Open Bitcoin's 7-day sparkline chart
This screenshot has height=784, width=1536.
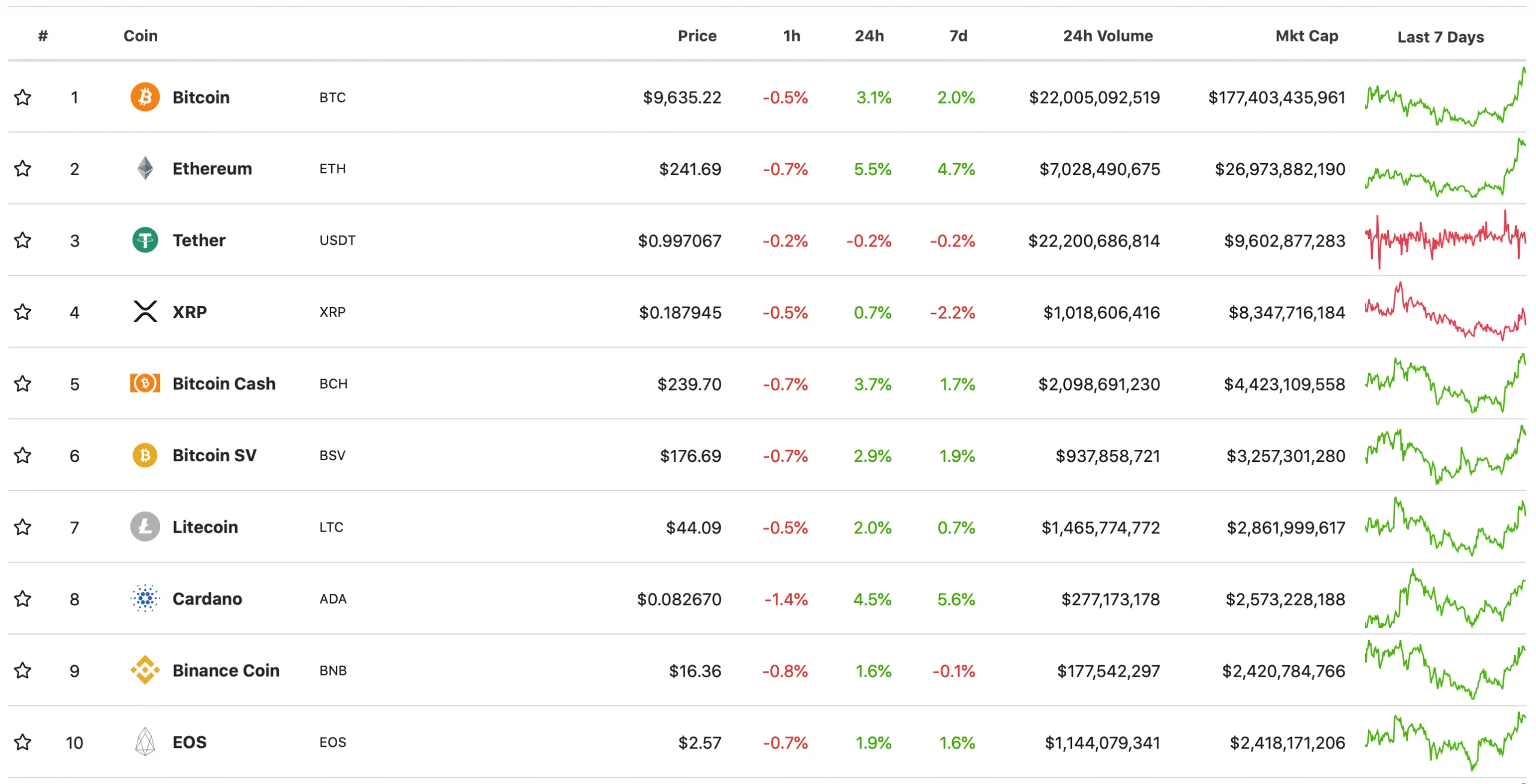point(1445,97)
